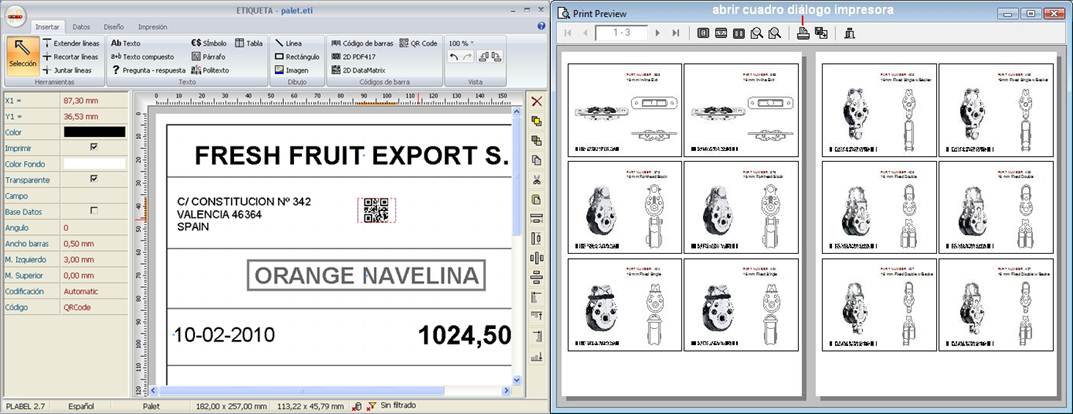Choose the Juntar líneas tool
Image resolution: width=1073 pixels, height=414 pixels.
pos(67,70)
